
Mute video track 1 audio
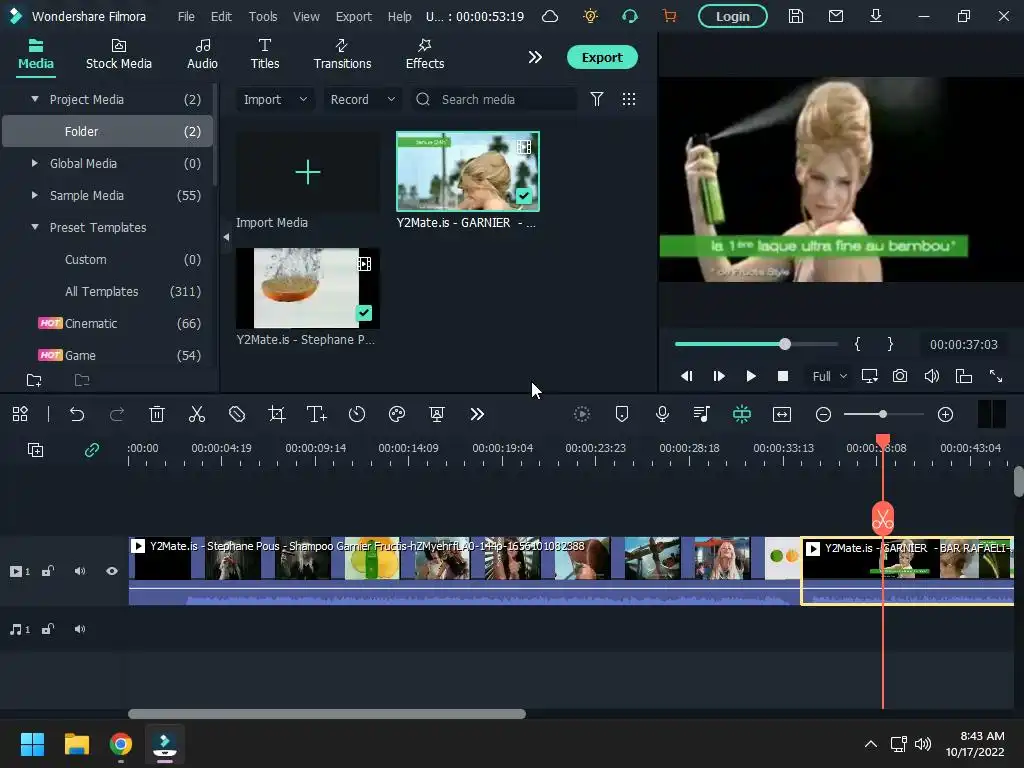(x=80, y=571)
